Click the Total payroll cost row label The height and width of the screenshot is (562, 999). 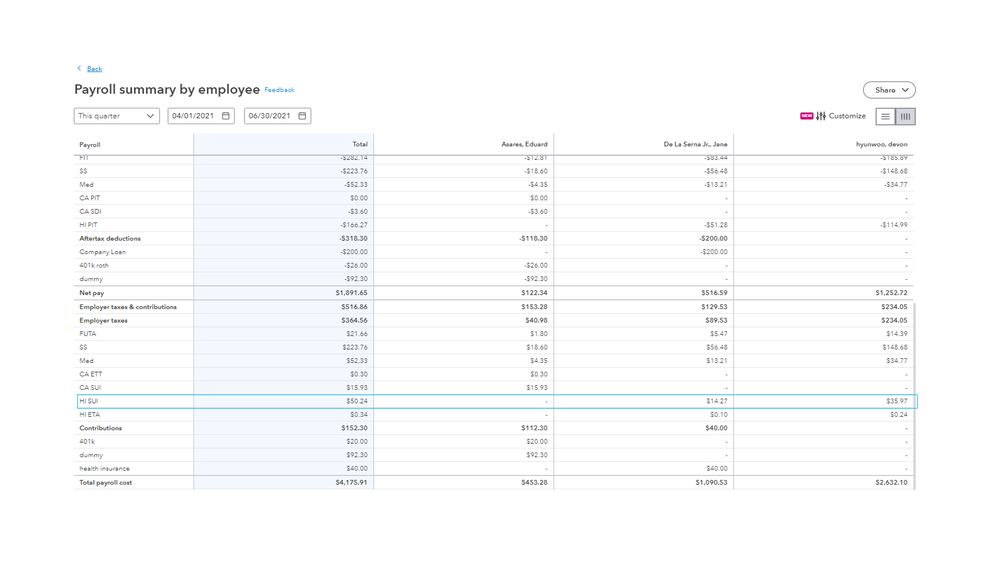tap(105, 482)
